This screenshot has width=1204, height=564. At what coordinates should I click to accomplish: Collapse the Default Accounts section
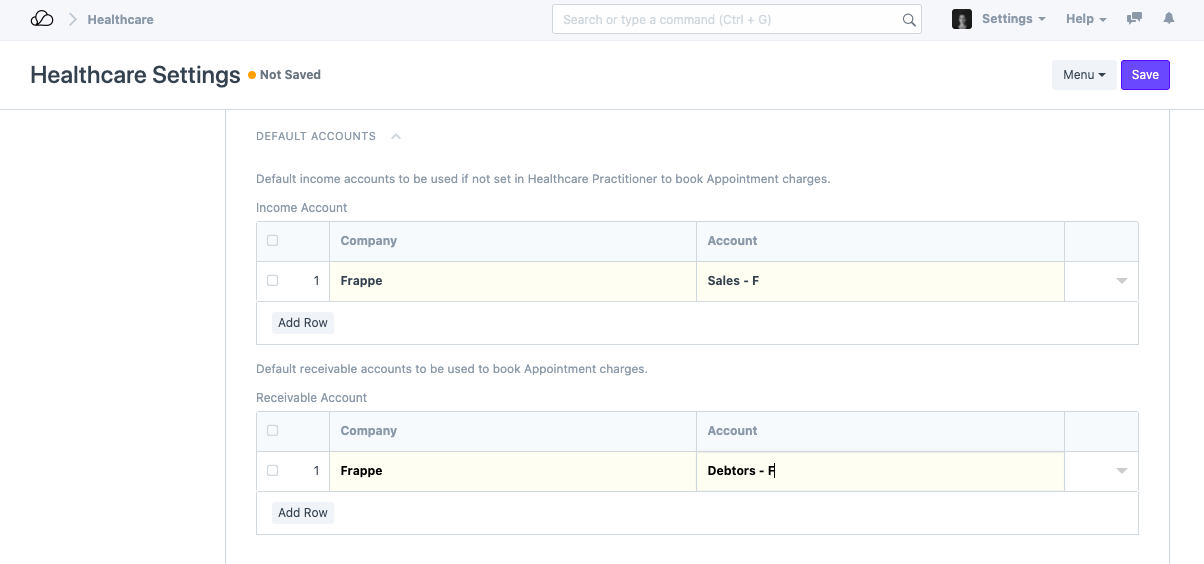(396, 137)
